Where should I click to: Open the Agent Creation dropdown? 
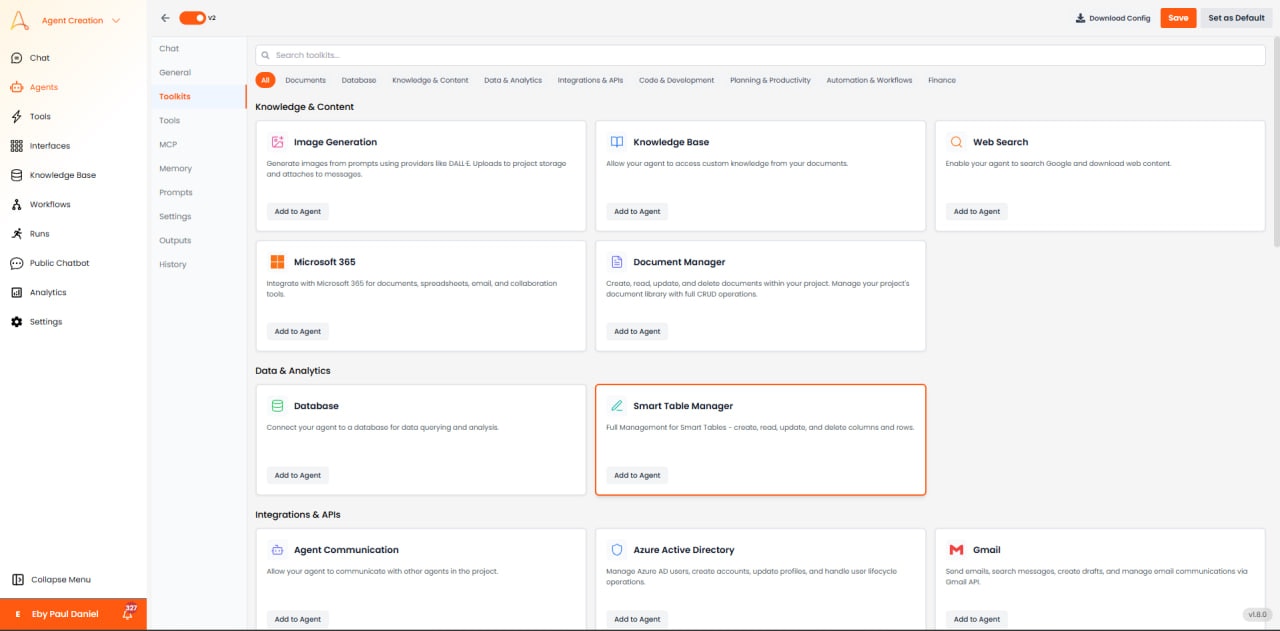click(71, 19)
